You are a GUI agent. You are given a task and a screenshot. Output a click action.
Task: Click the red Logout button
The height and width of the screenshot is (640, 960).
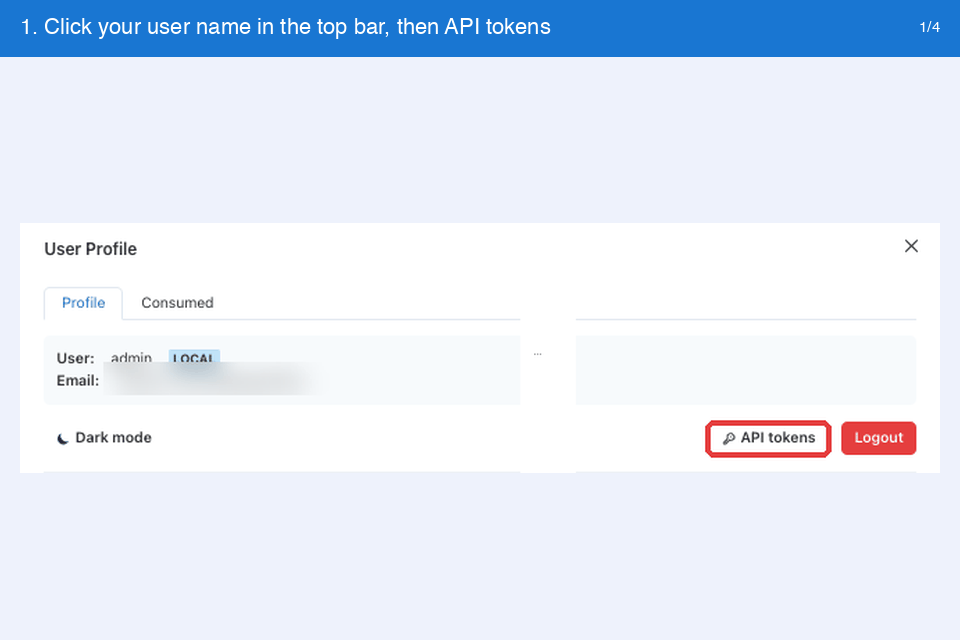pos(878,438)
